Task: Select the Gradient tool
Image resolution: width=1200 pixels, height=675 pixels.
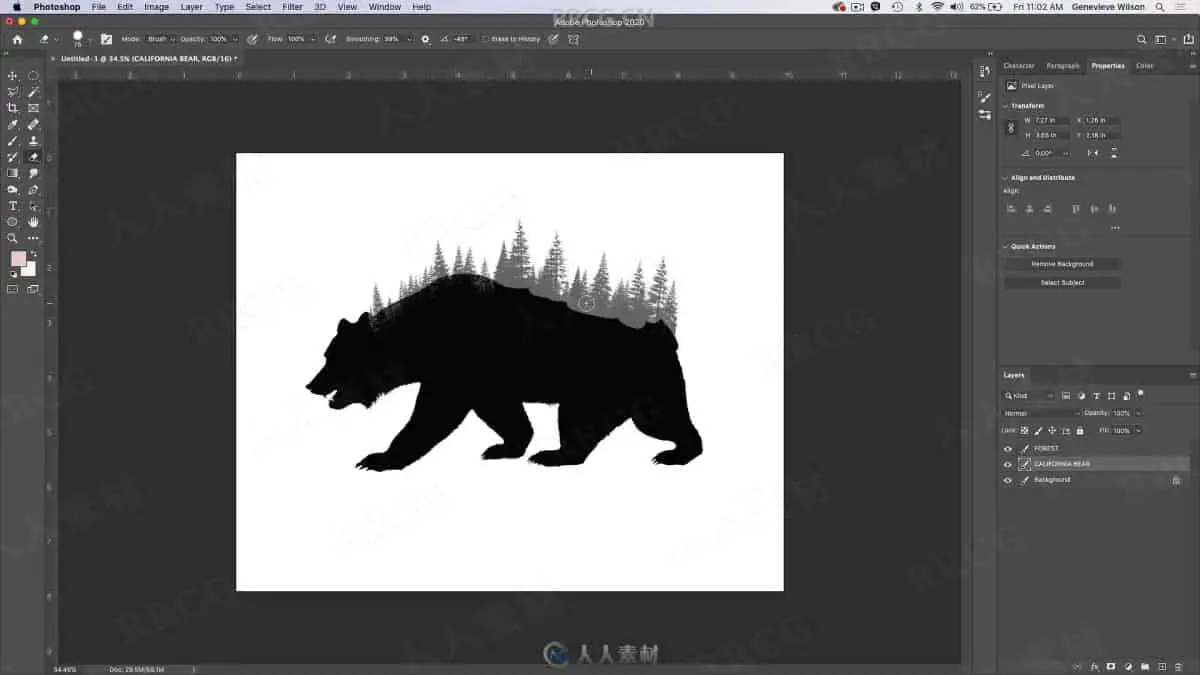Action: 13,173
